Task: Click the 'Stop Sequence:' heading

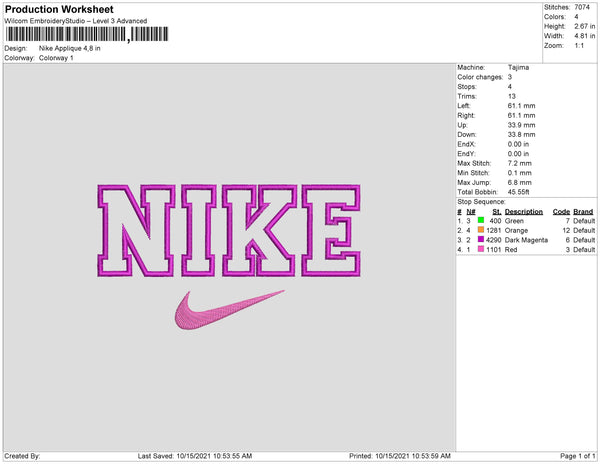Action: (481, 202)
